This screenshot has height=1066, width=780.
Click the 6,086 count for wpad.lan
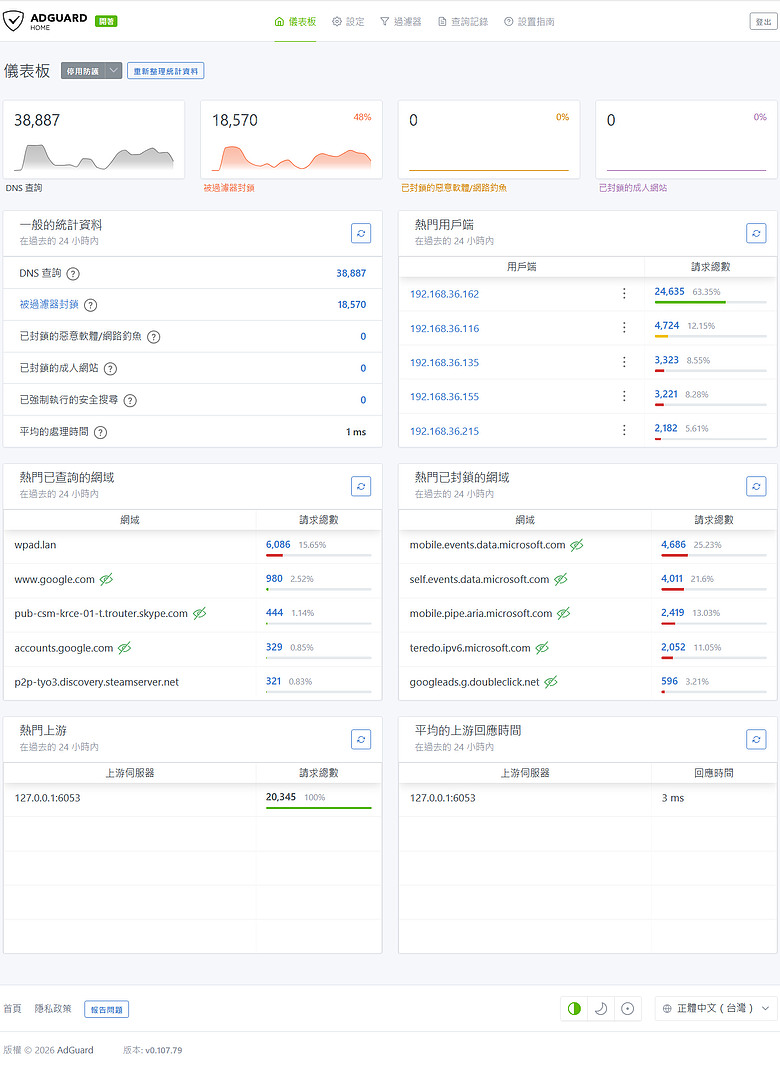pos(278,545)
